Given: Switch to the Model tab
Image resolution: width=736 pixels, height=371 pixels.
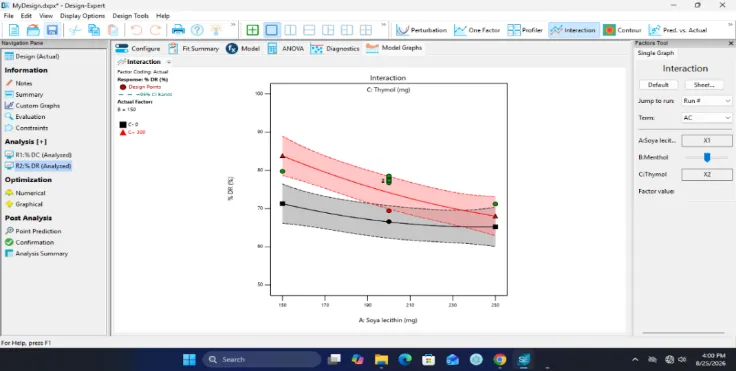Looking at the screenshot, I should 243,48.
